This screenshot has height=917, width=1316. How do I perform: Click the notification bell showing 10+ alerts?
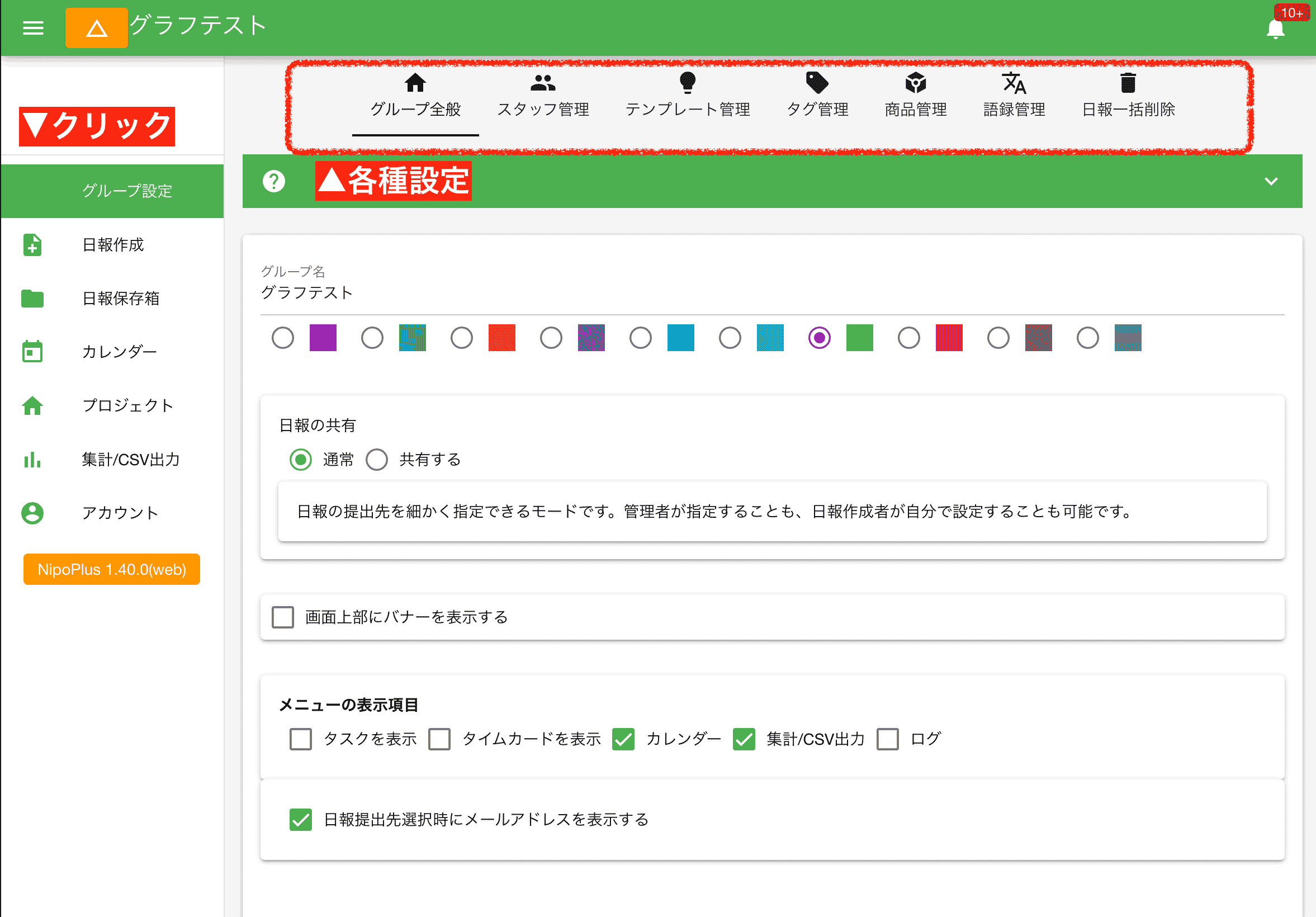(1275, 28)
